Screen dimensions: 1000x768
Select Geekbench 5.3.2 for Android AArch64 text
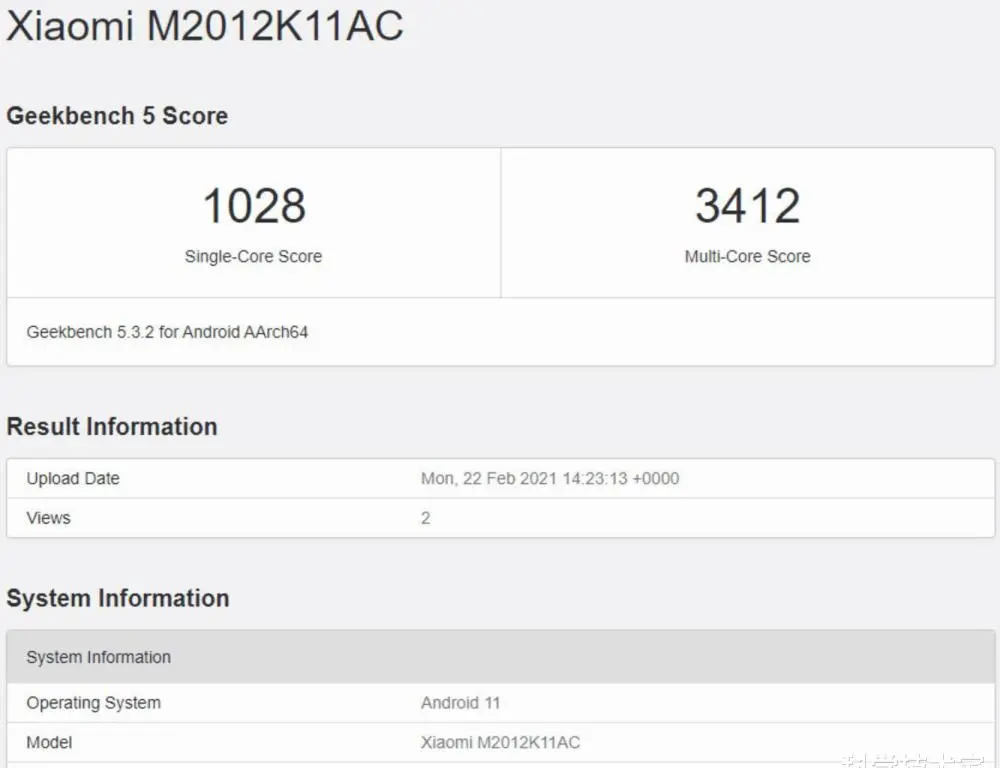point(167,332)
